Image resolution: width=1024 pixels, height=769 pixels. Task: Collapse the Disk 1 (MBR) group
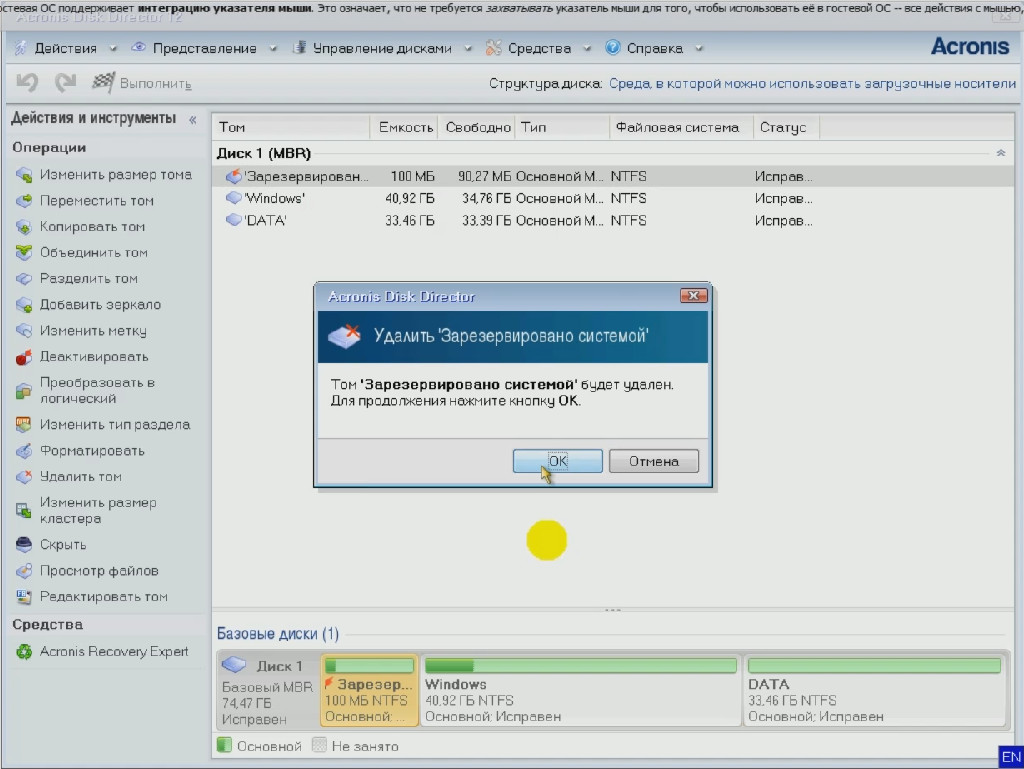pos(1000,153)
